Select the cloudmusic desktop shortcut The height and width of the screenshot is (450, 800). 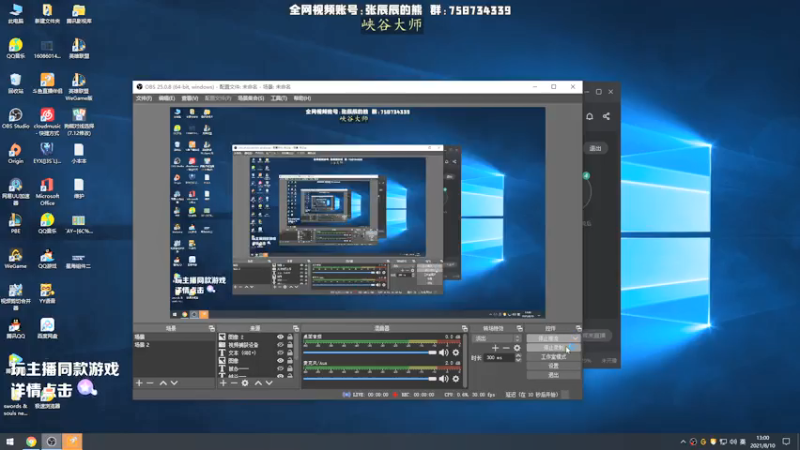[47, 121]
